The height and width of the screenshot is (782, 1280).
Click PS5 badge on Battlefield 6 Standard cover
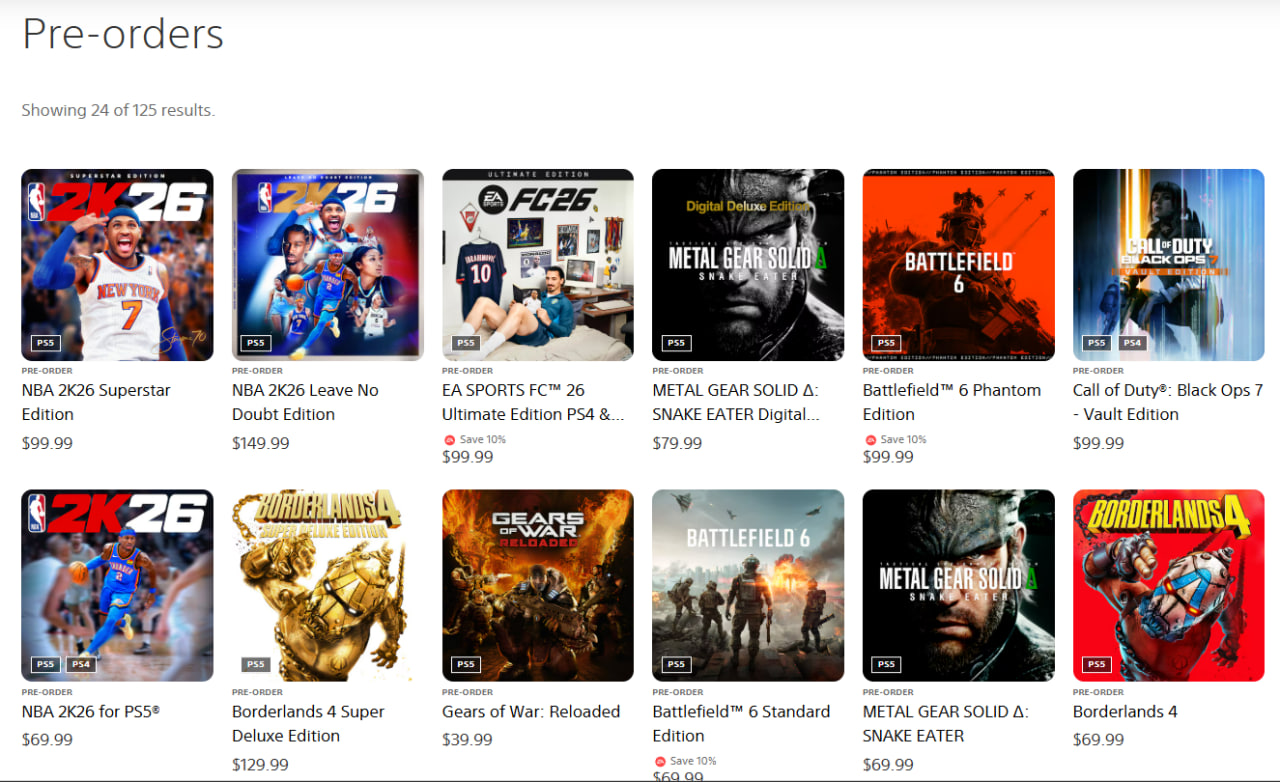676,664
